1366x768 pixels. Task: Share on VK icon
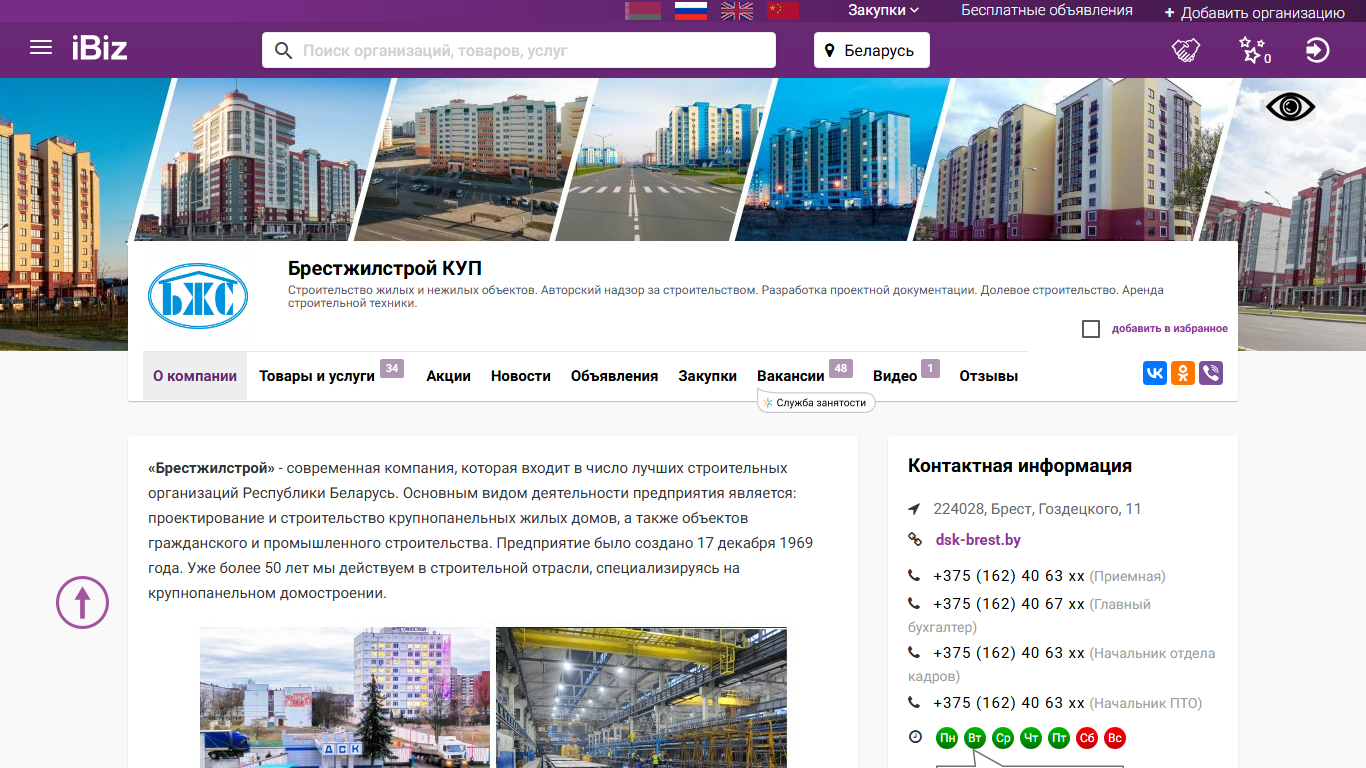click(x=1155, y=374)
